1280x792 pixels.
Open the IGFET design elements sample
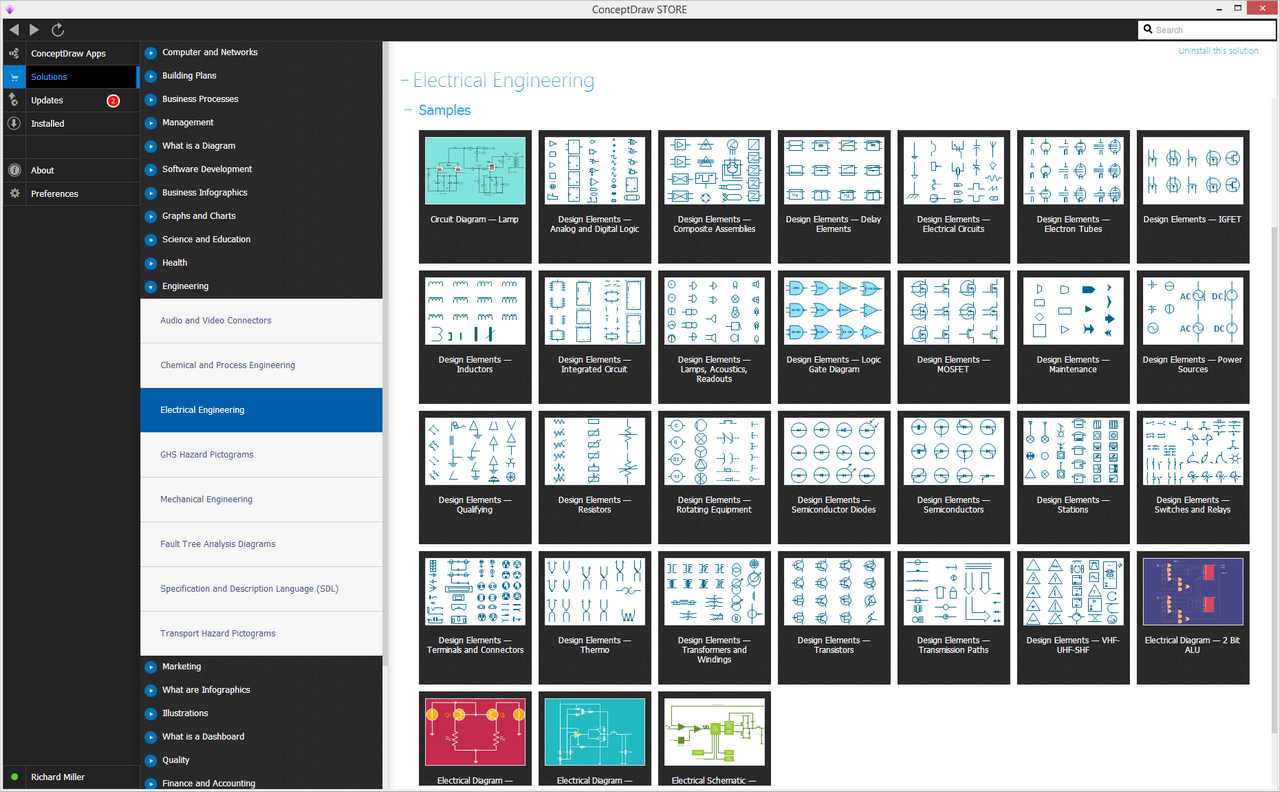pos(1193,197)
